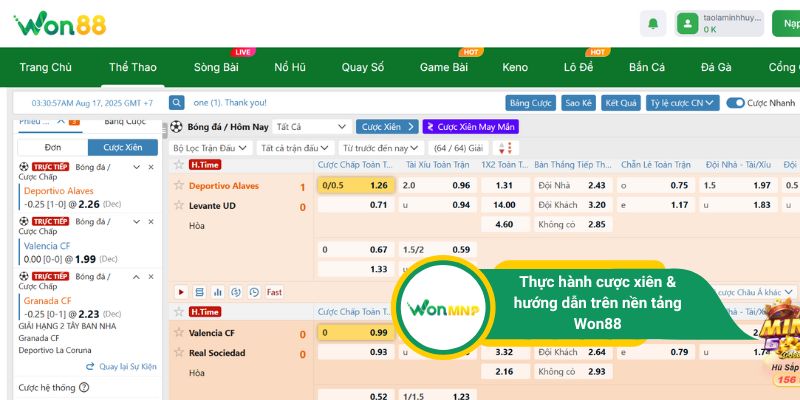The image size is (800, 400).
Task: Open Thể Thao menu
Action: click(x=133, y=67)
